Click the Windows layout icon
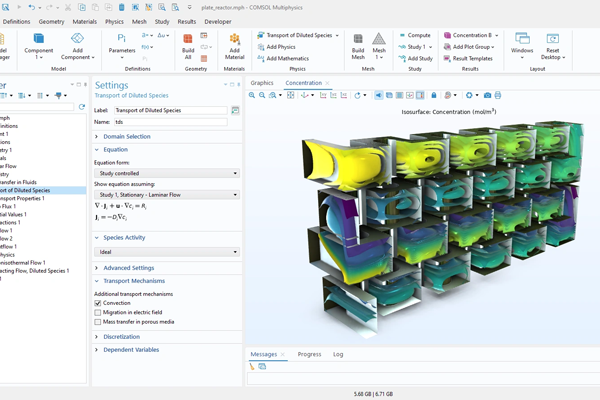The height and width of the screenshot is (400, 600). [x=522, y=38]
